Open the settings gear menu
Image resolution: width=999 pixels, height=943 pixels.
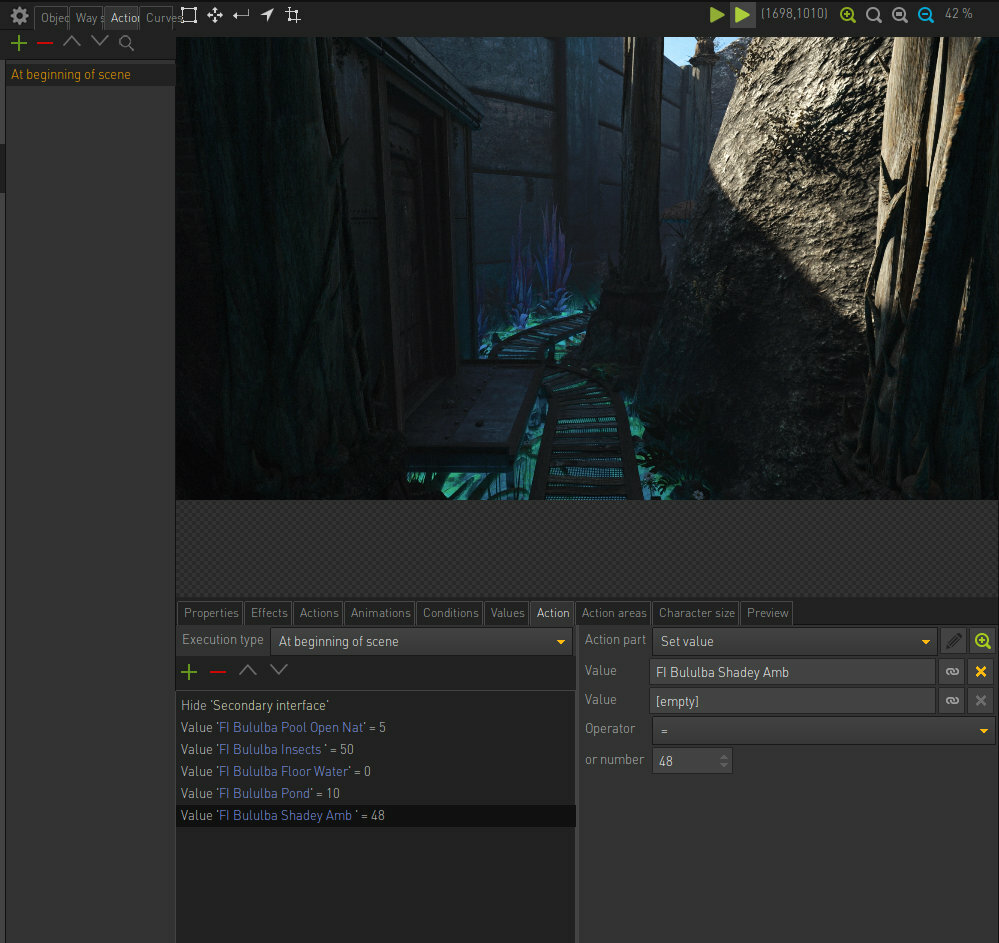[19, 15]
